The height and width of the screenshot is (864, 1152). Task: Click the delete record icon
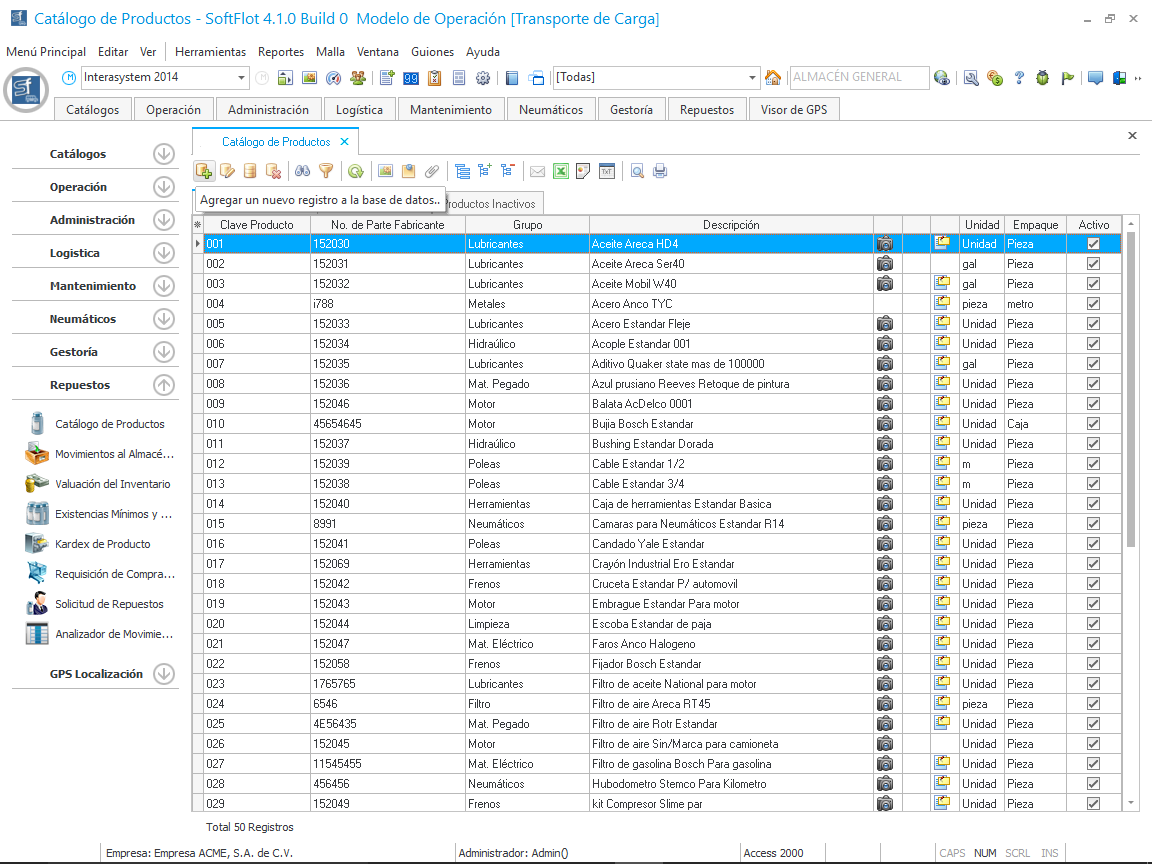[273, 171]
